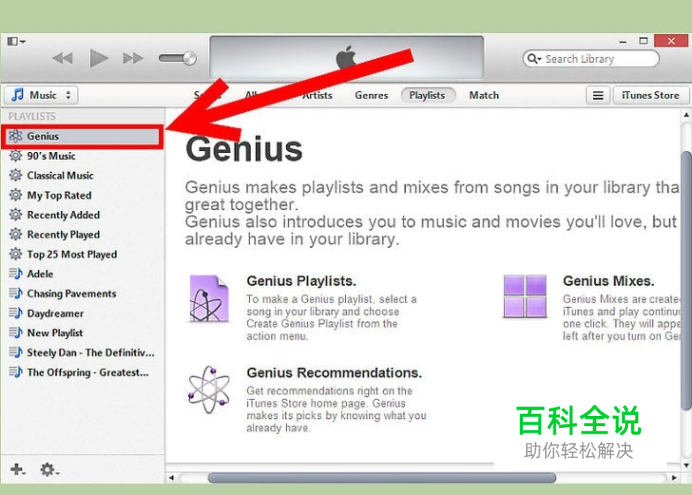Select 'Classical Music' playlist text
The height and width of the screenshot is (495, 692).
60,176
